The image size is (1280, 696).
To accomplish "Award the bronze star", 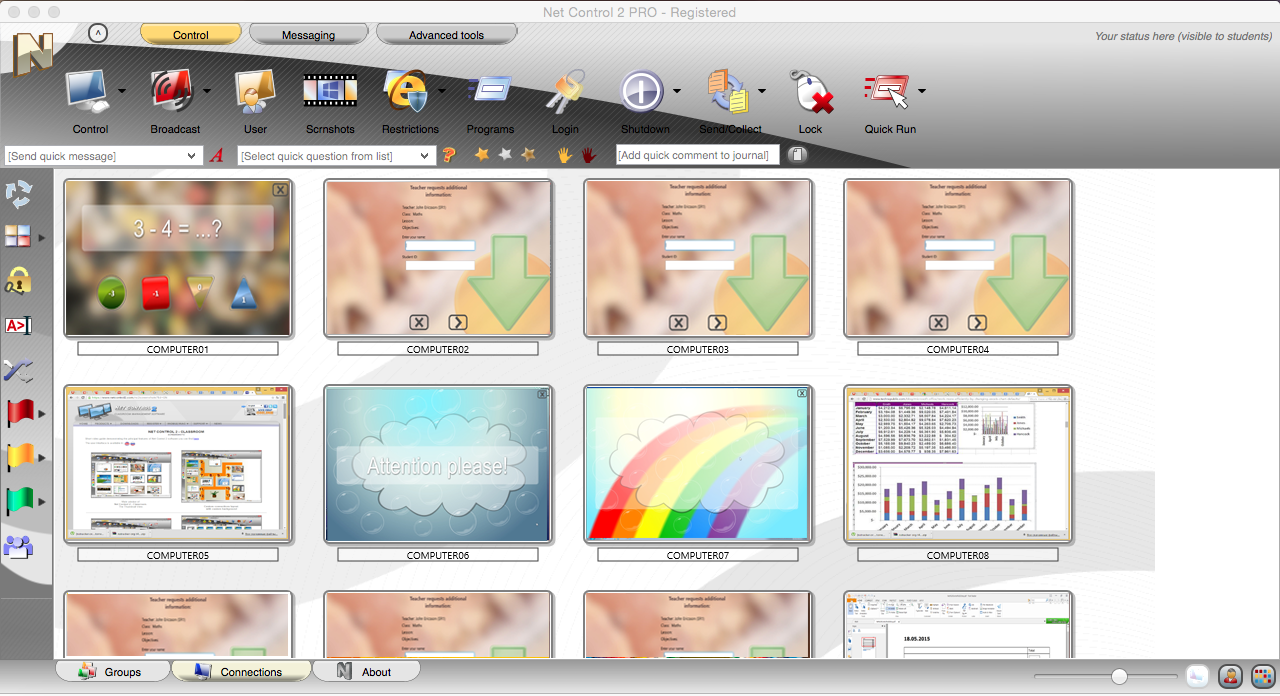I will [x=528, y=155].
